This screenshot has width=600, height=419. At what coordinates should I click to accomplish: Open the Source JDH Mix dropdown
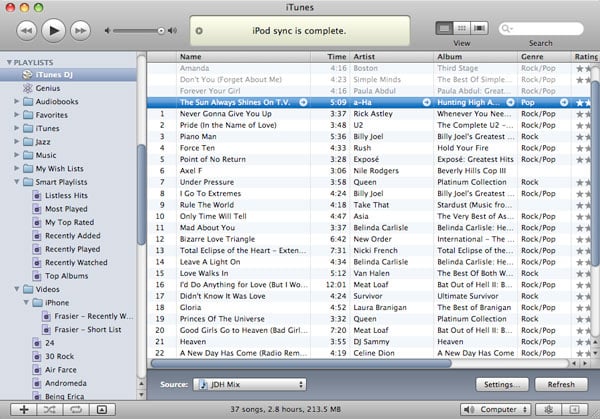tap(249, 385)
